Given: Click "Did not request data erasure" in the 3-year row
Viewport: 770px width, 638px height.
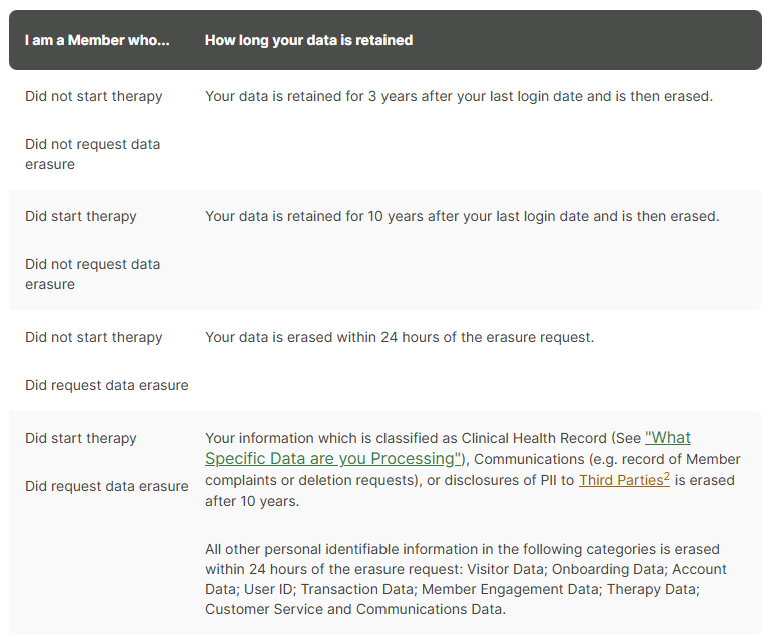Looking at the screenshot, I should [92, 154].
